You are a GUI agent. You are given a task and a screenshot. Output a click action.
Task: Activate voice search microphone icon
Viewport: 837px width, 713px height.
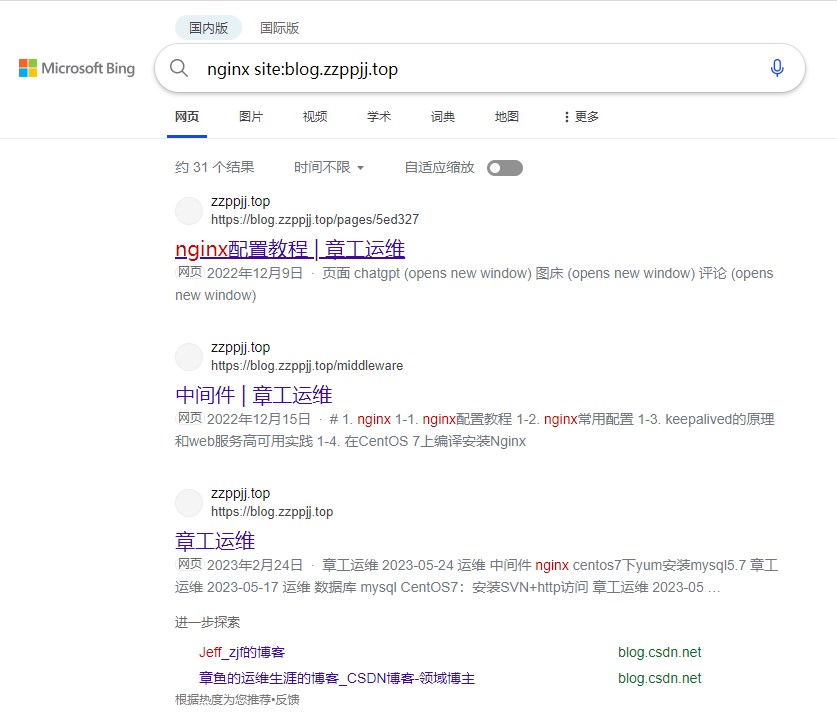tap(777, 68)
